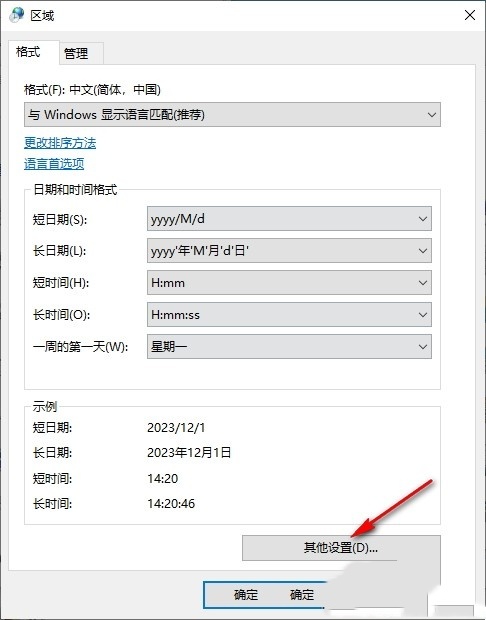This screenshot has height=620, width=486.
Task: Click the 更改排序方法 link
Action: coord(60,143)
